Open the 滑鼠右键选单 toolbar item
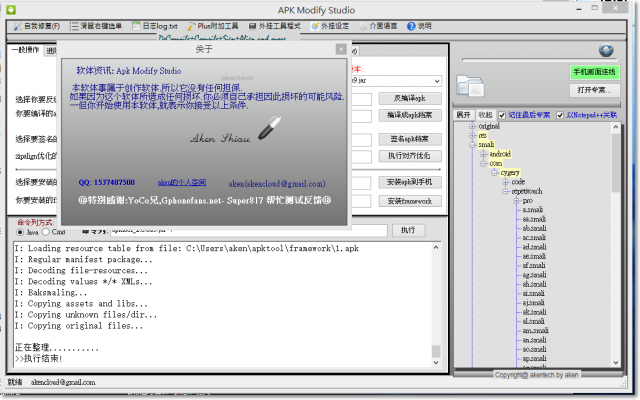Viewport: 640px width, 400px height. [x=96, y=26]
